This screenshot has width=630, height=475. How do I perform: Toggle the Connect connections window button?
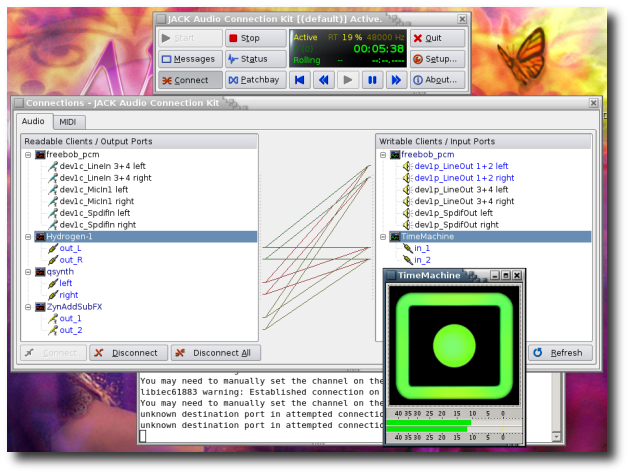coord(191,80)
